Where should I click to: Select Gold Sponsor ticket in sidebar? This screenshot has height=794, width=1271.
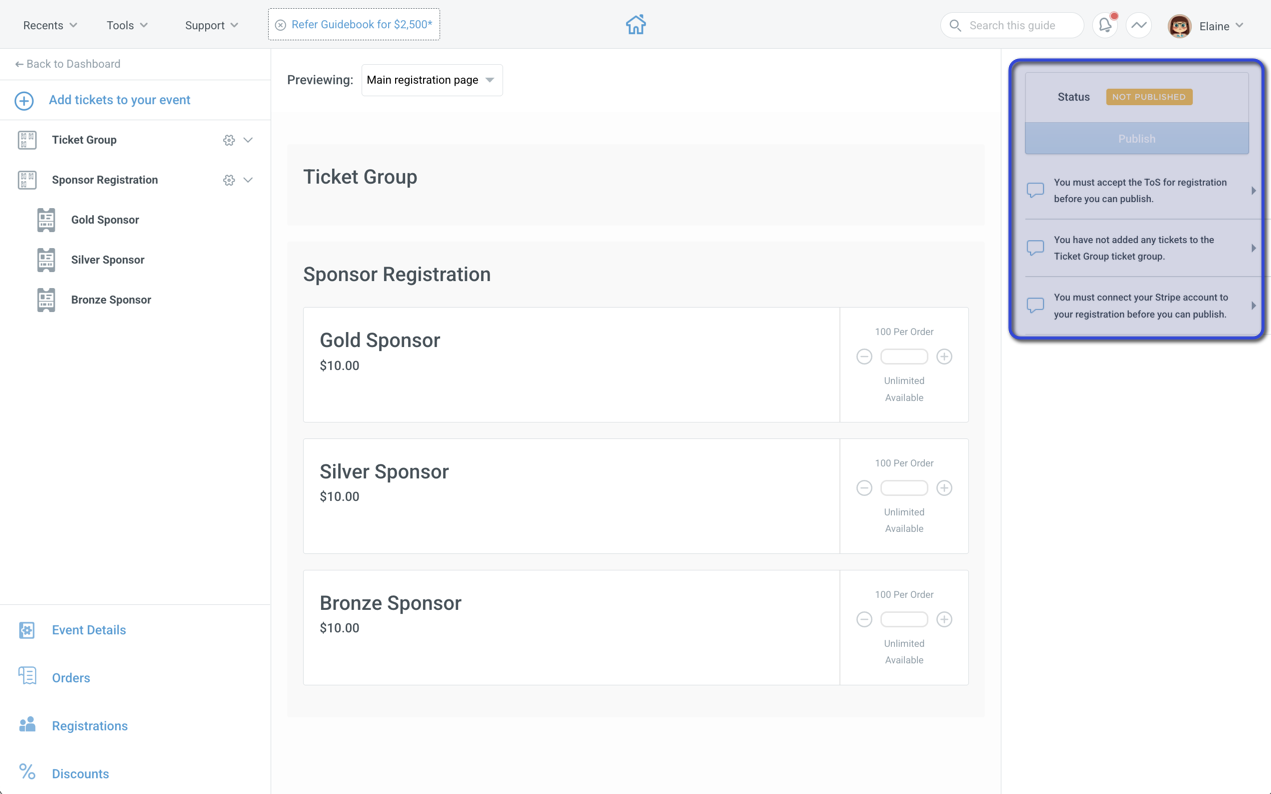pyautogui.click(x=105, y=220)
